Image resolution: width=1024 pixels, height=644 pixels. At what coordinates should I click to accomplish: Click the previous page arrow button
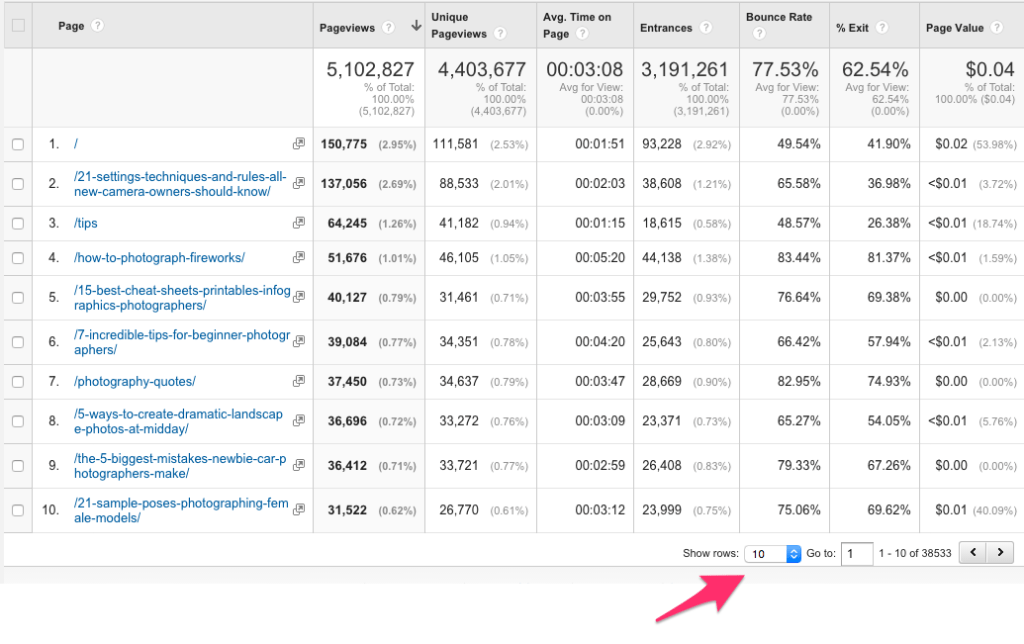click(971, 552)
